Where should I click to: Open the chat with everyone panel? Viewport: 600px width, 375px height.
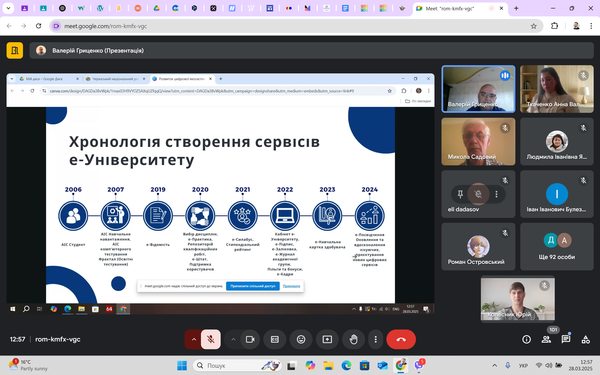click(x=566, y=339)
